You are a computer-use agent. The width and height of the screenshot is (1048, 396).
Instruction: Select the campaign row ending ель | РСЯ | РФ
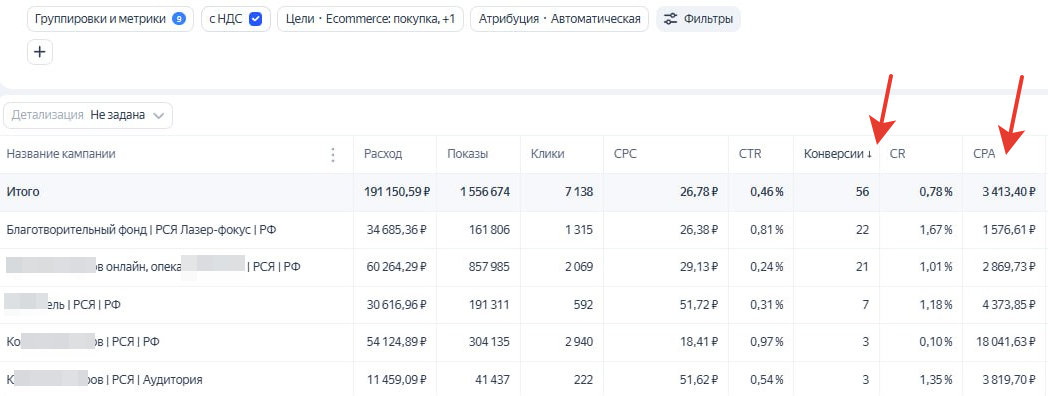[62, 304]
